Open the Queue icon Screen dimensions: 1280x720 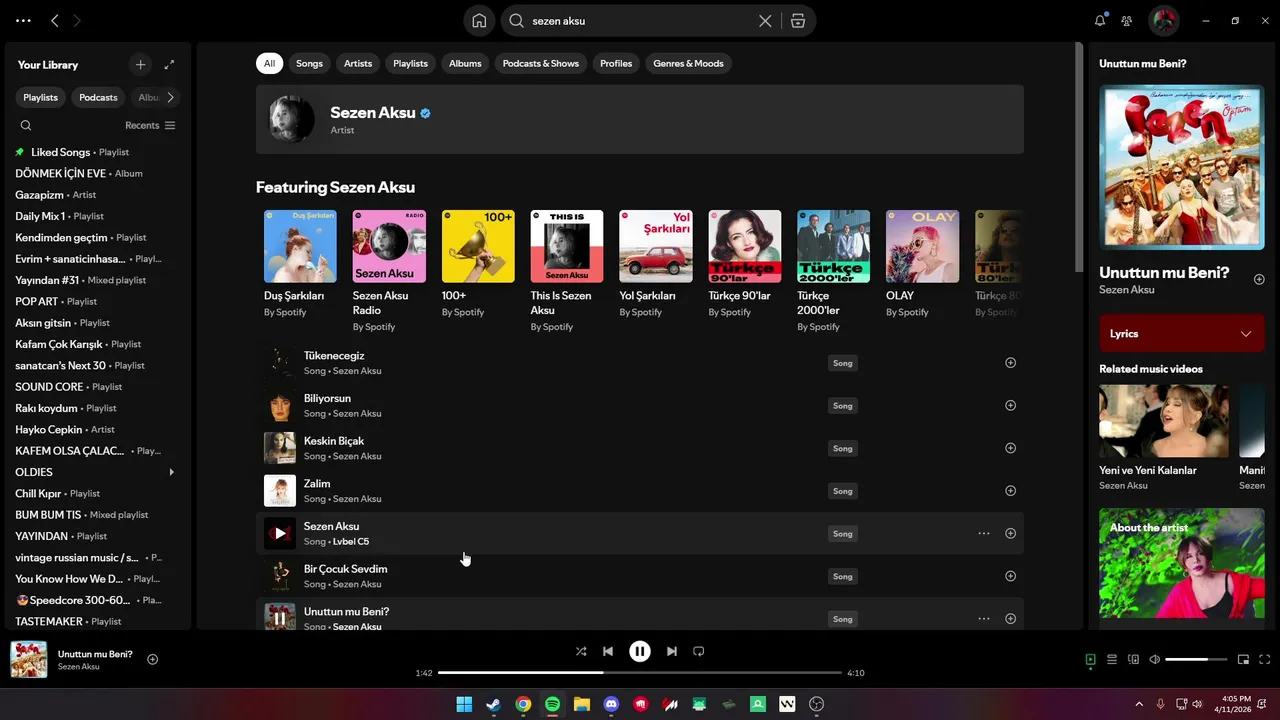tap(1112, 659)
